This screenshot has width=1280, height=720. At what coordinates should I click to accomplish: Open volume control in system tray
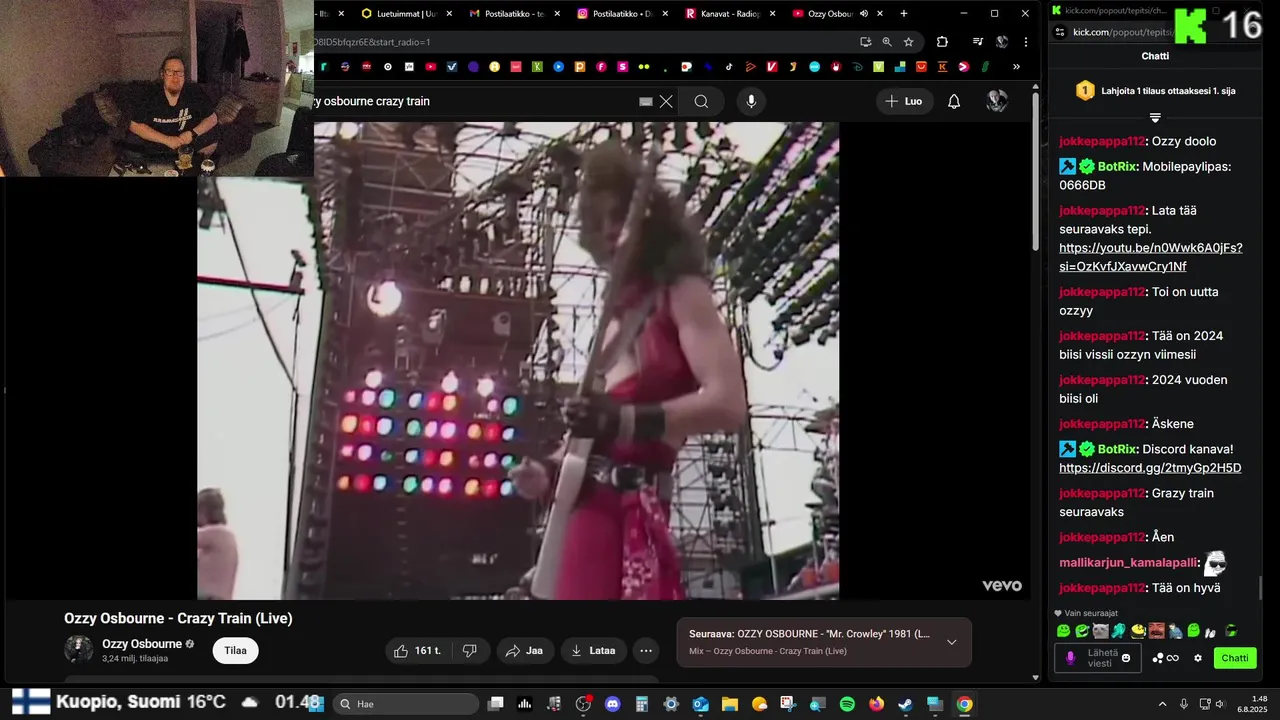point(1220,704)
